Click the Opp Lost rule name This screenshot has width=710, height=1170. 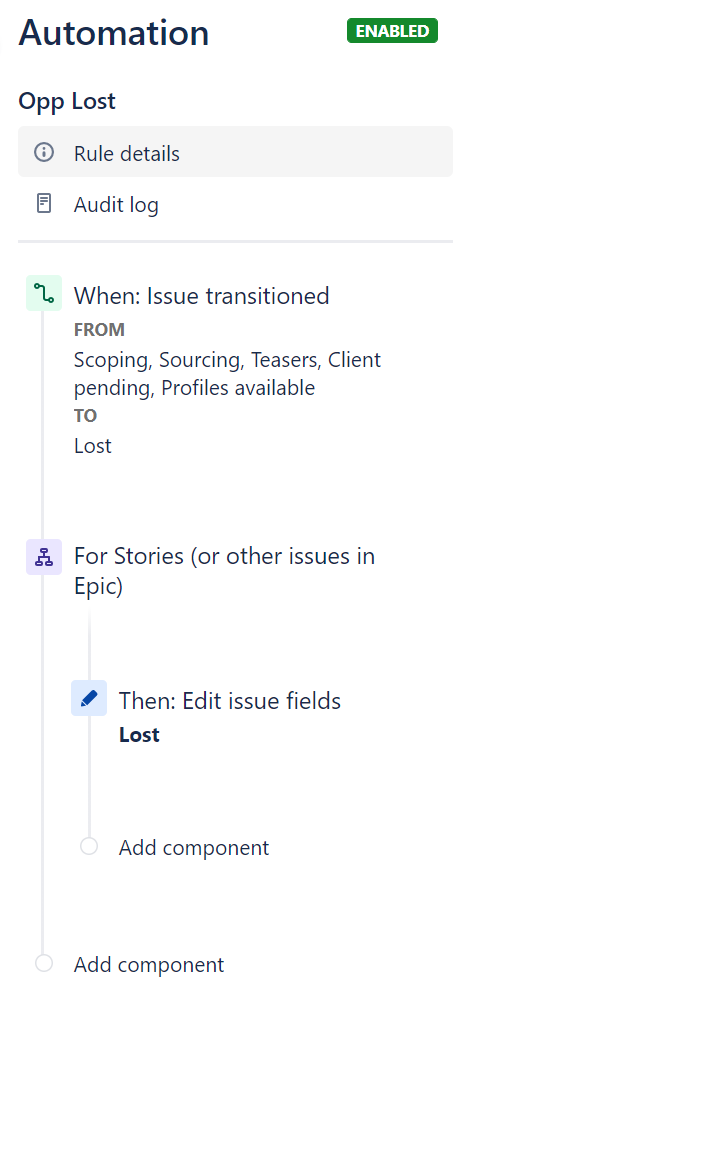coord(67,101)
